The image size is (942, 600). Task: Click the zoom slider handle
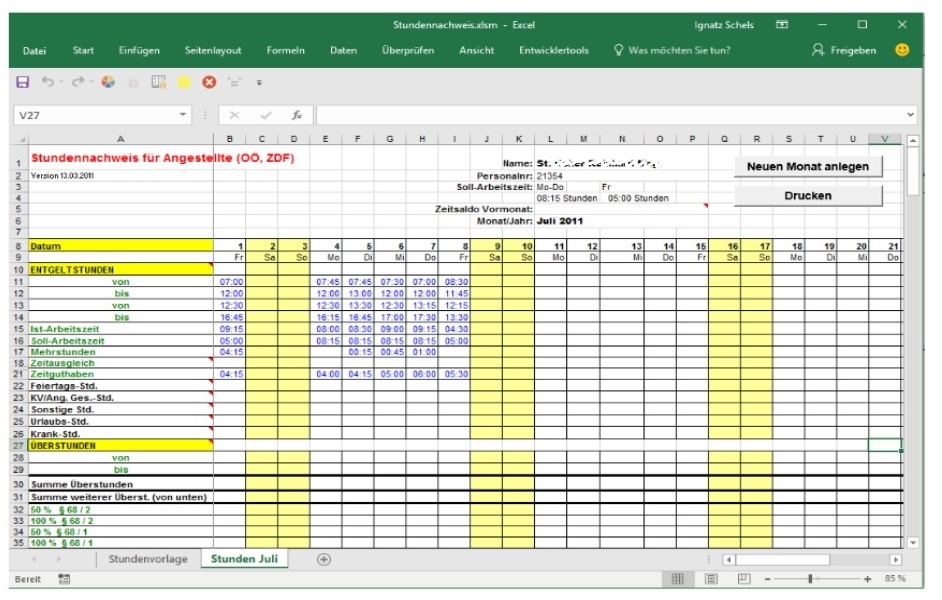(810, 579)
